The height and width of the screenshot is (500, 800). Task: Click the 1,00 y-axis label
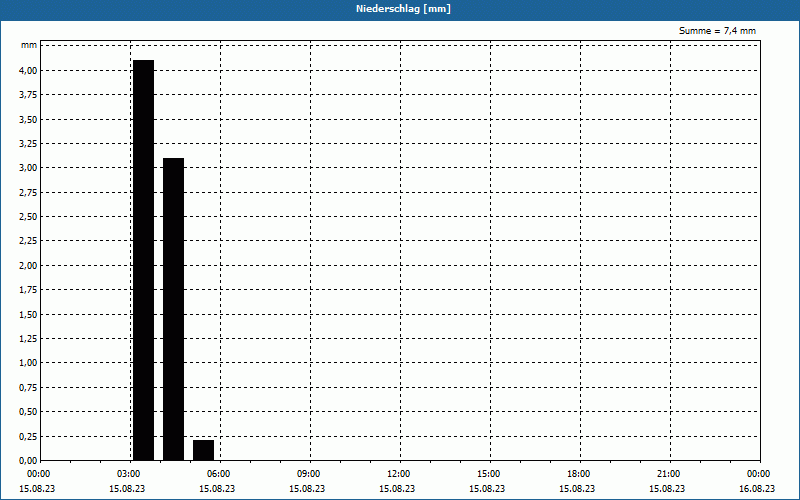click(x=28, y=363)
